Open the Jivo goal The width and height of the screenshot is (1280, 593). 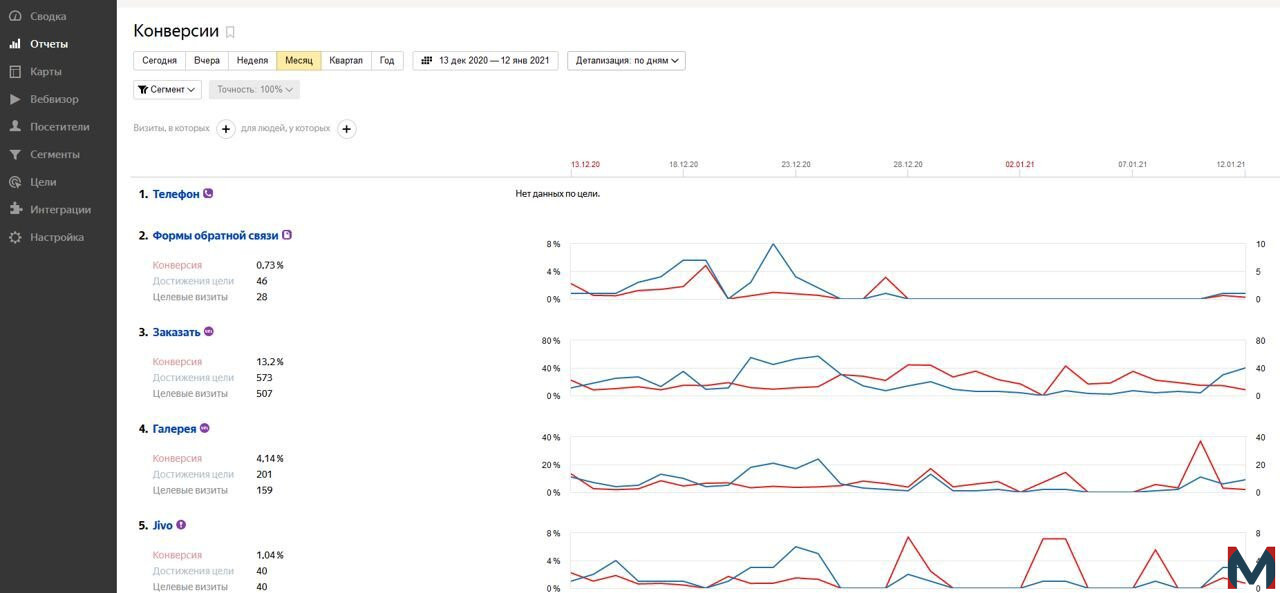coord(162,525)
